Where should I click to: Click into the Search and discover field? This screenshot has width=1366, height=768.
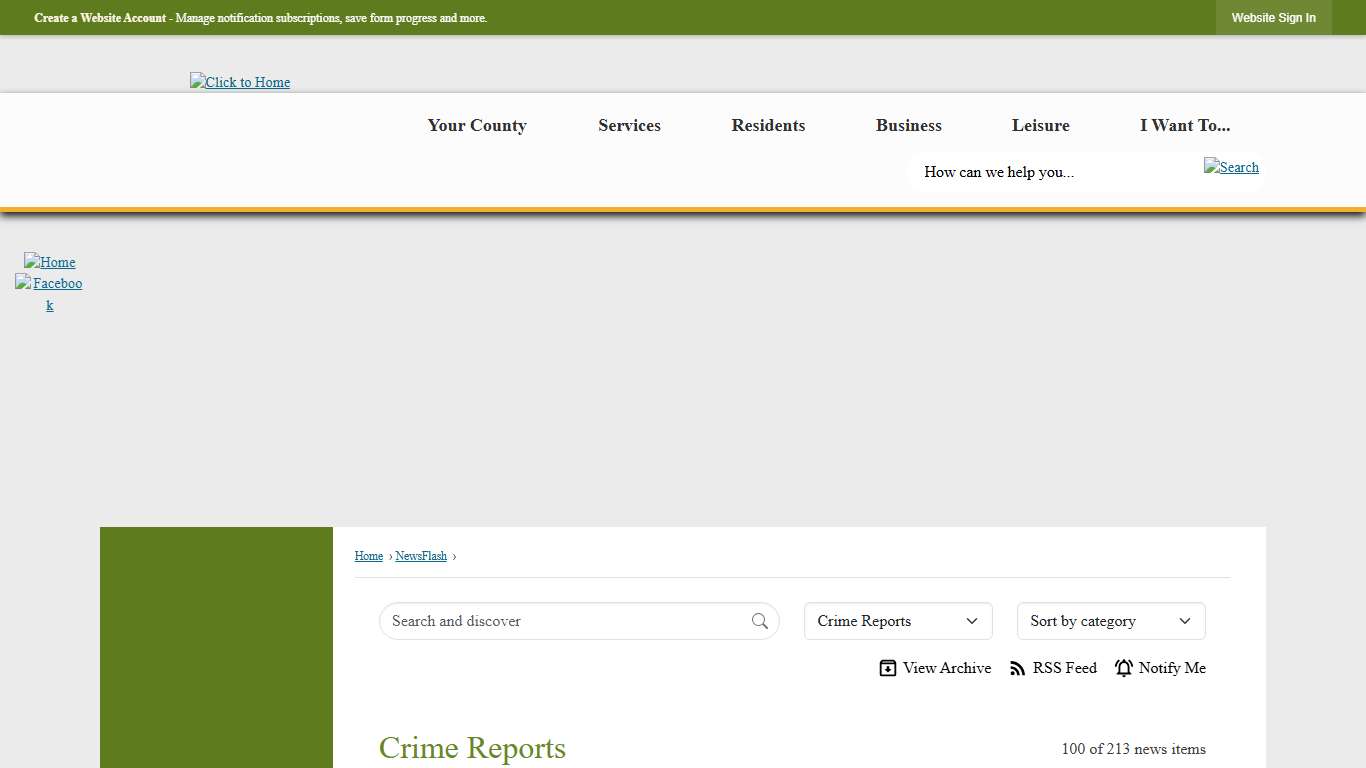pos(565,621)
